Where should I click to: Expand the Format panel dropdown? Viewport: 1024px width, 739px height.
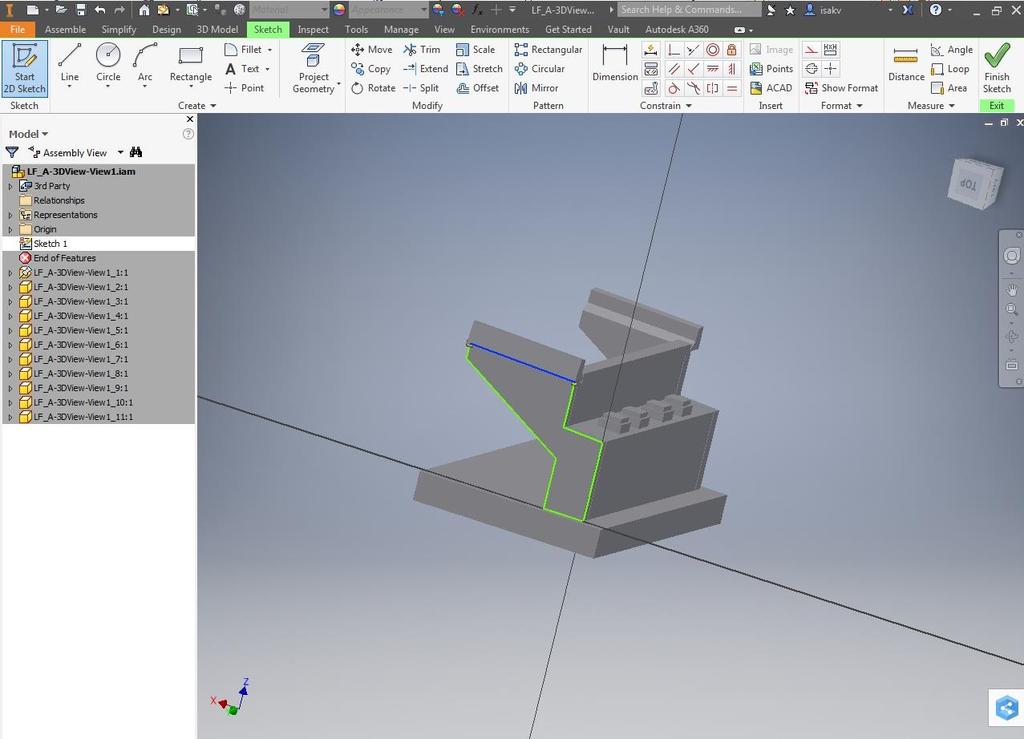[x=841, y=105]
